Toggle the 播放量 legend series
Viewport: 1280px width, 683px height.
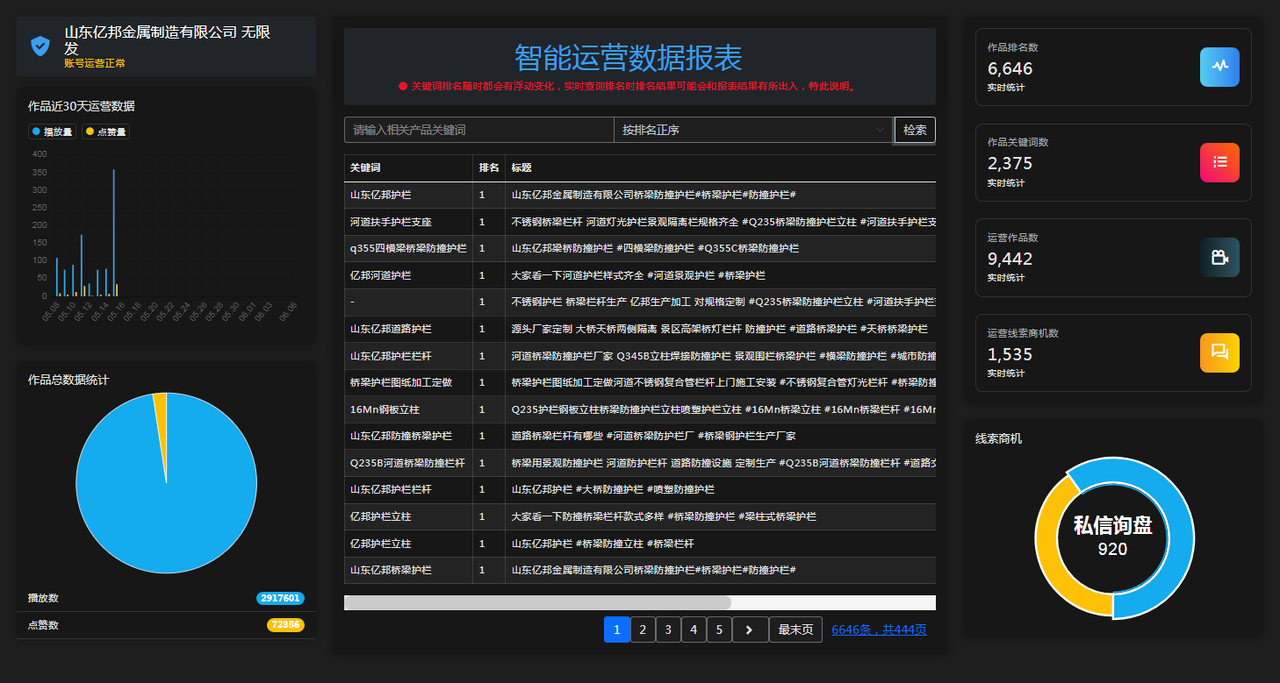coord(53,131)
